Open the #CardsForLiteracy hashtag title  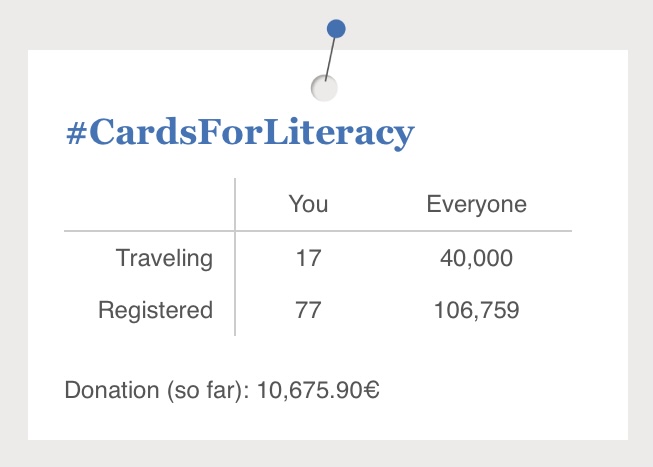pyautogui.click(x=240, y=132)
